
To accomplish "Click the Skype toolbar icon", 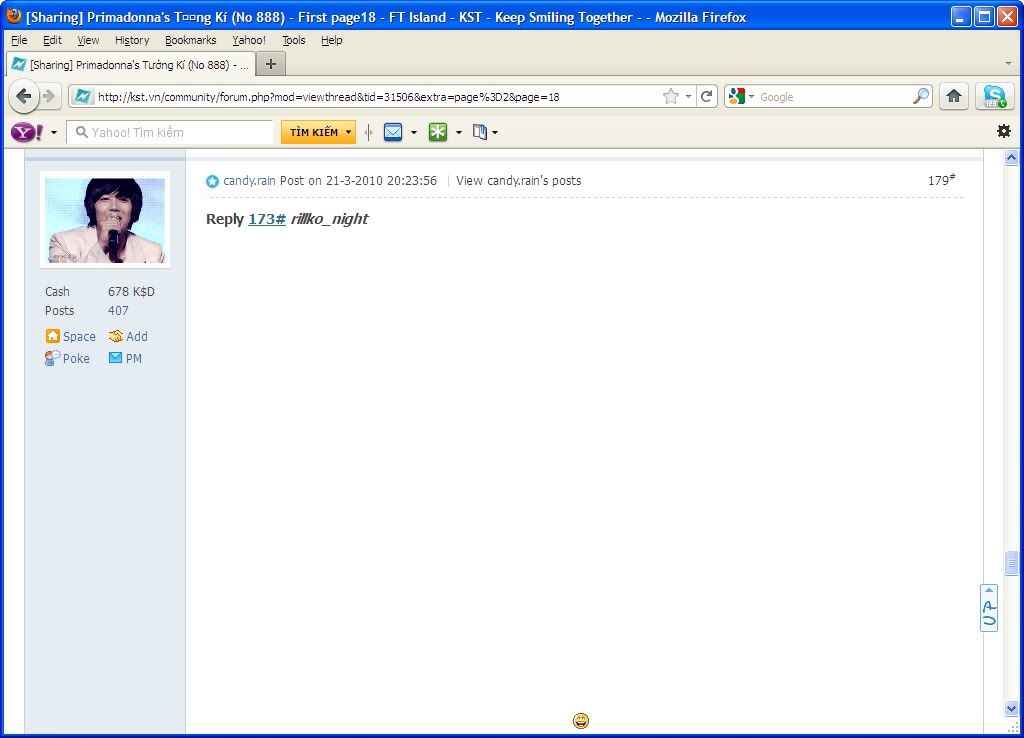I will tap(995, 97).
